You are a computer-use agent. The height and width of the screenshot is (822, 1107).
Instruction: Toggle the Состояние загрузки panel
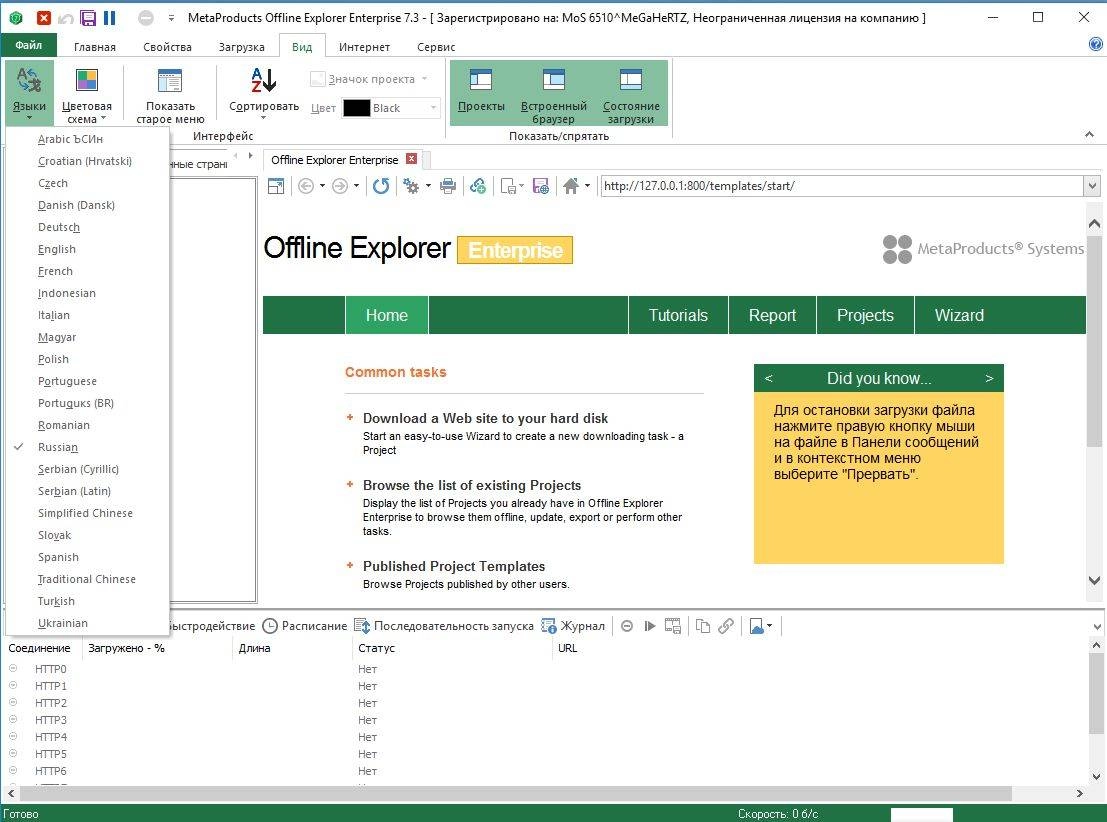[631, 93]
